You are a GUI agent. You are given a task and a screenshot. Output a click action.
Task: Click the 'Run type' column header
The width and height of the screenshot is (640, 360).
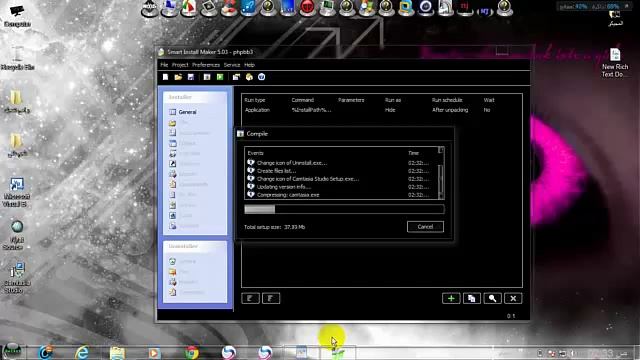(255, 100)
